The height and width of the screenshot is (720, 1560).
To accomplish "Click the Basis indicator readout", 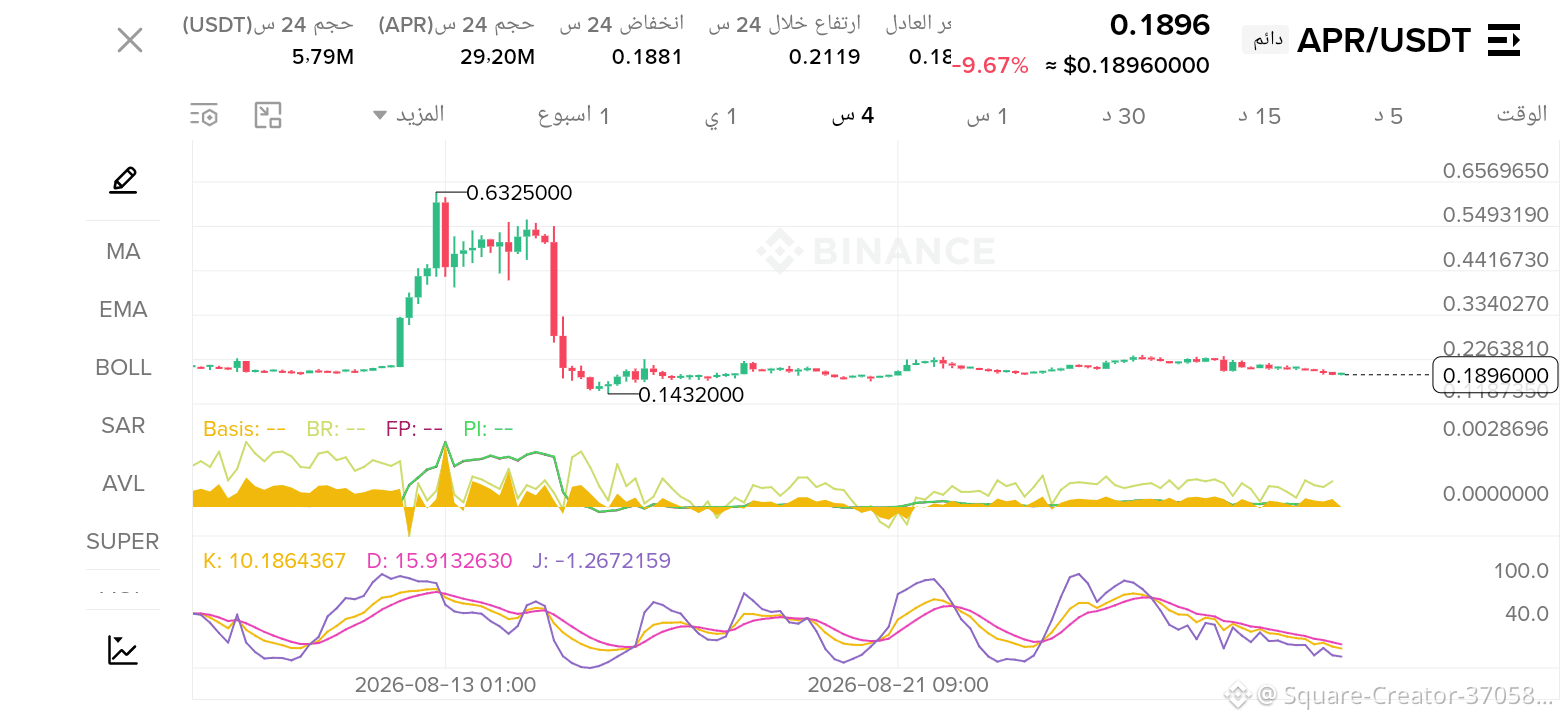I will point(244,430).
